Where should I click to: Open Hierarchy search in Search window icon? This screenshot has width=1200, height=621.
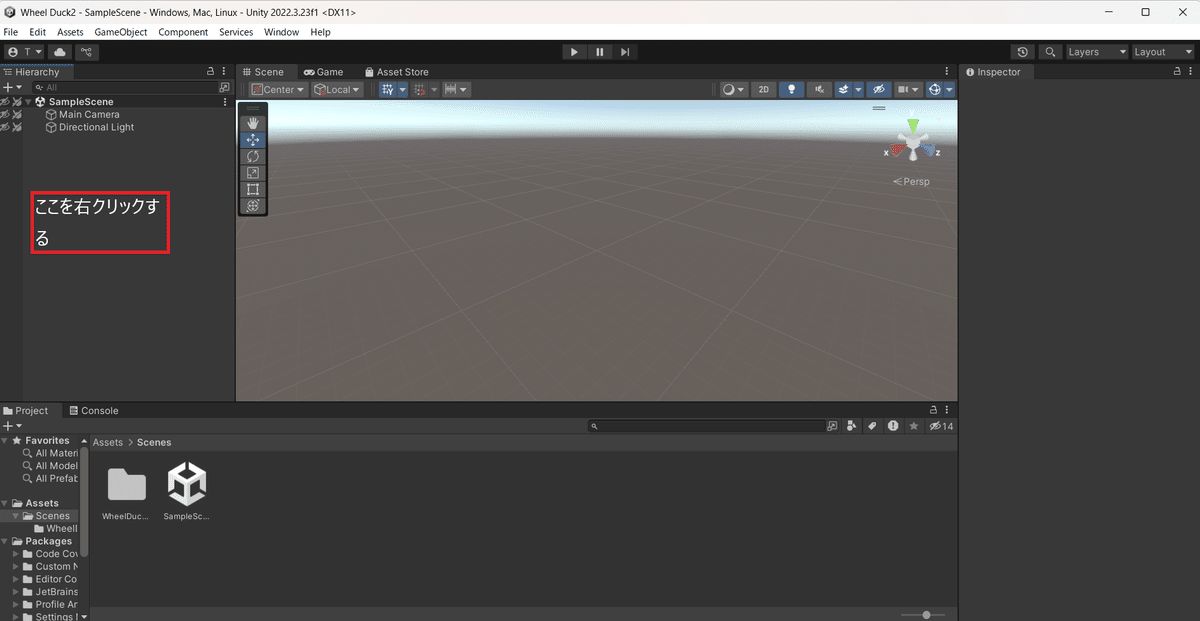tap(224, 88)
